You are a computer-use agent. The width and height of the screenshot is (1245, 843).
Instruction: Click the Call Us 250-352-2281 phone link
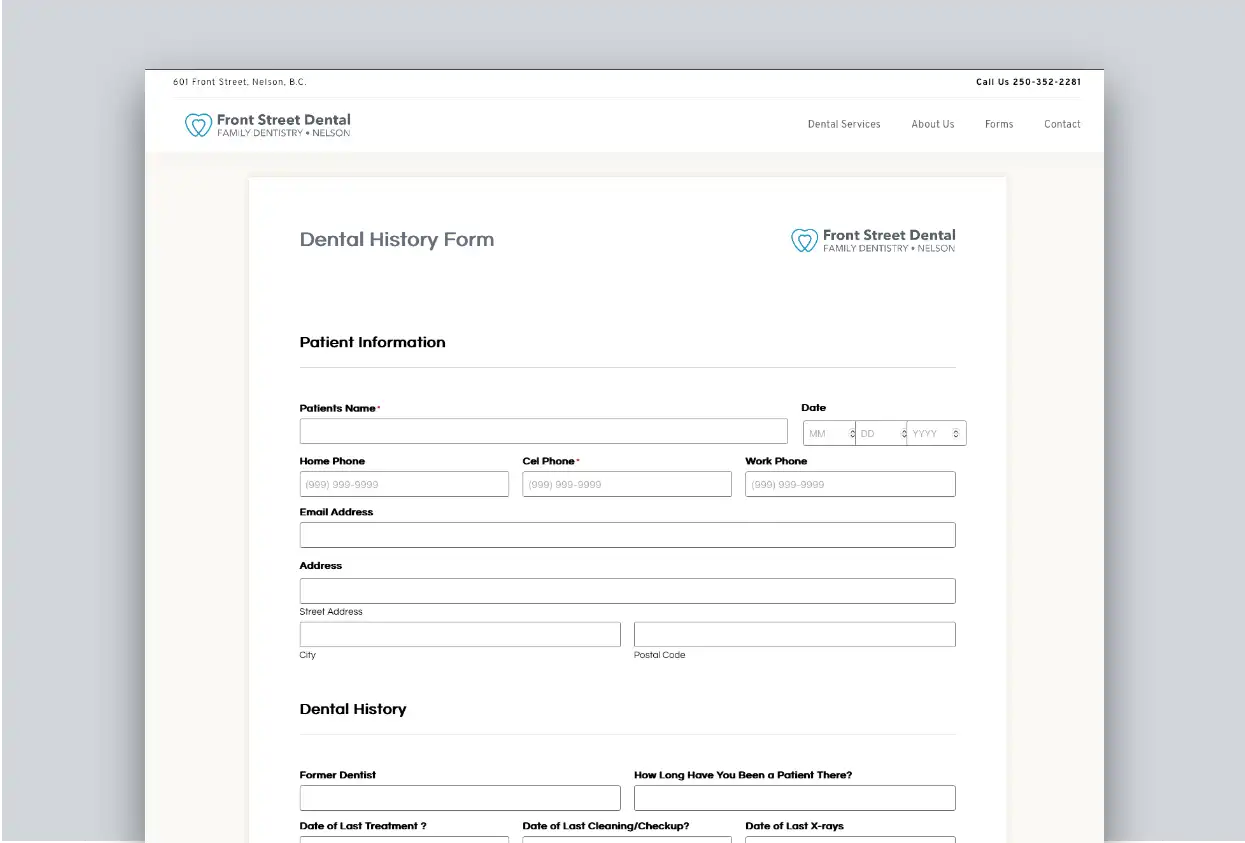[x=1028, y=82]
